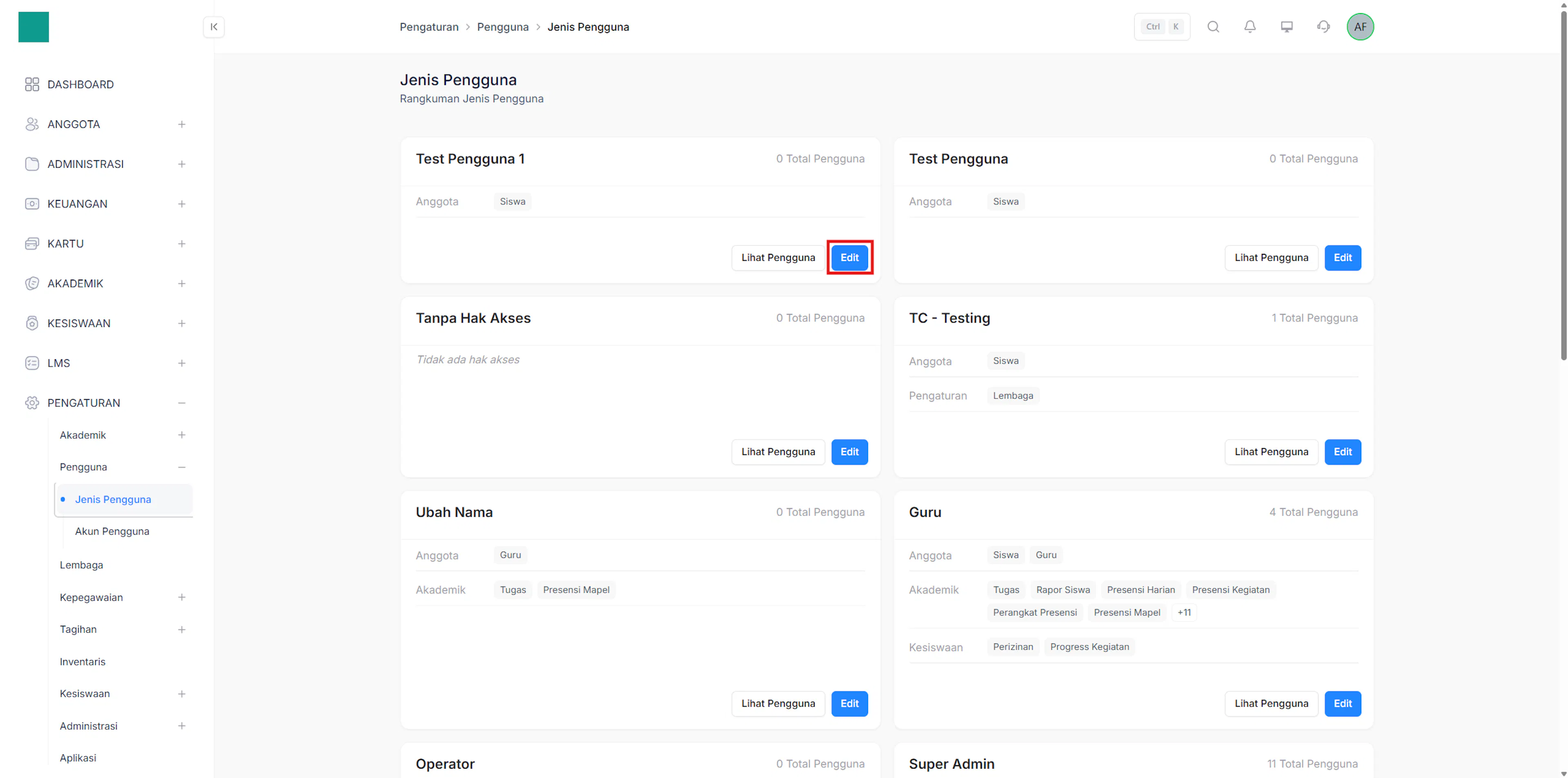Edit the Tanpa Hak Akses user type
The image size is (1568, 778).
849,452
